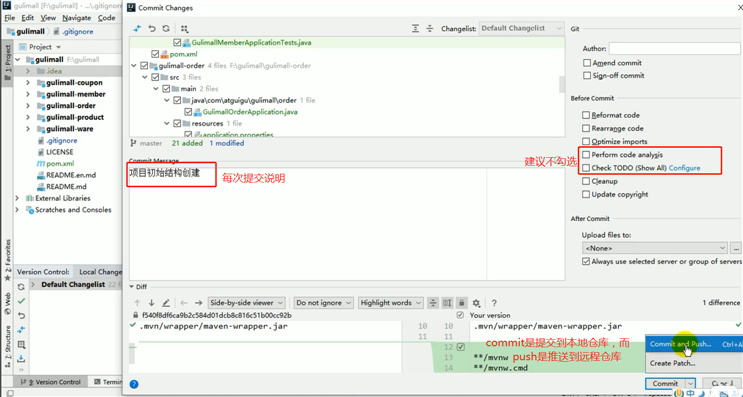
Task: Click blue Show Diff icon in Version Control panel
Action: click(21, 330)
